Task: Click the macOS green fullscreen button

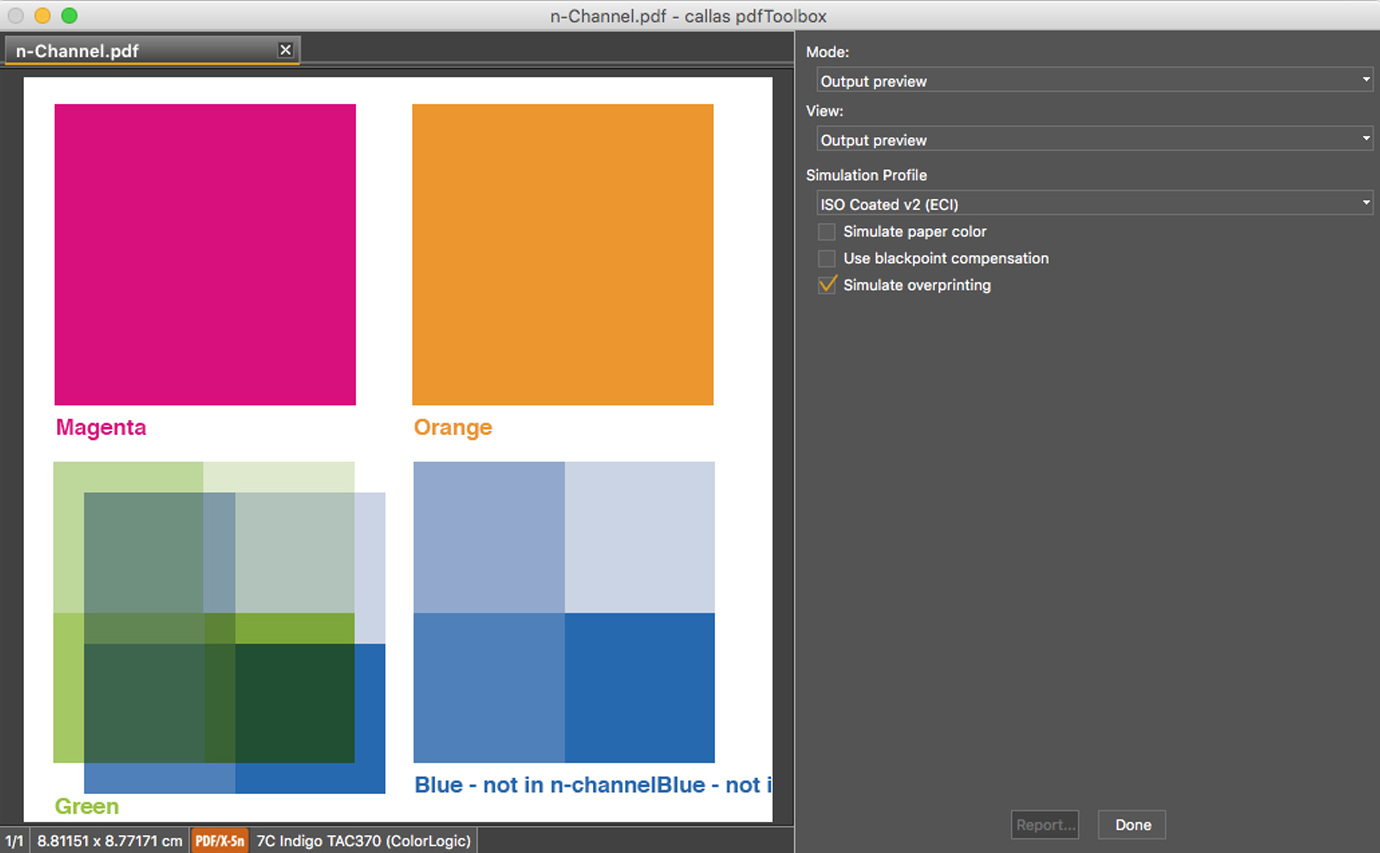Action: click(69, 16)
